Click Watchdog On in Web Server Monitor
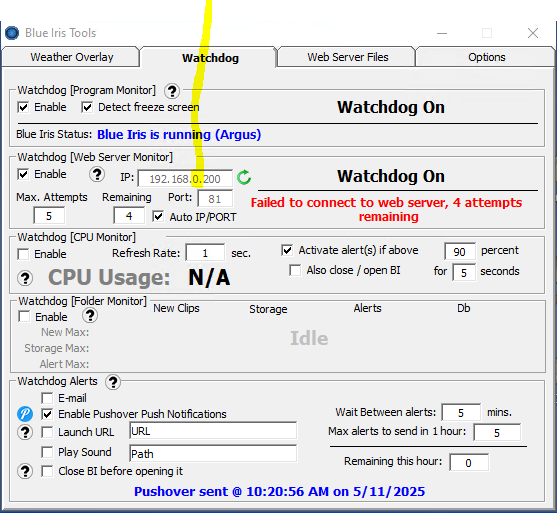 [391, 176]
